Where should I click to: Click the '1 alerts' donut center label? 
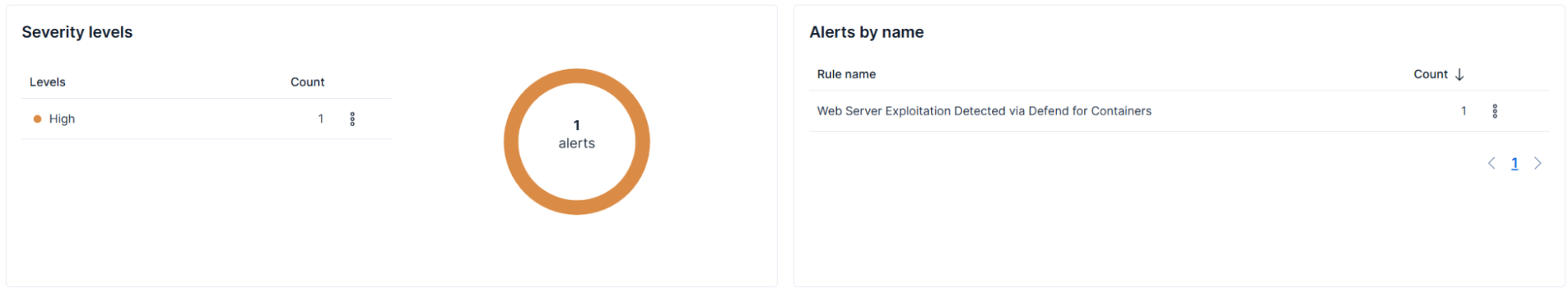[577, 135]
